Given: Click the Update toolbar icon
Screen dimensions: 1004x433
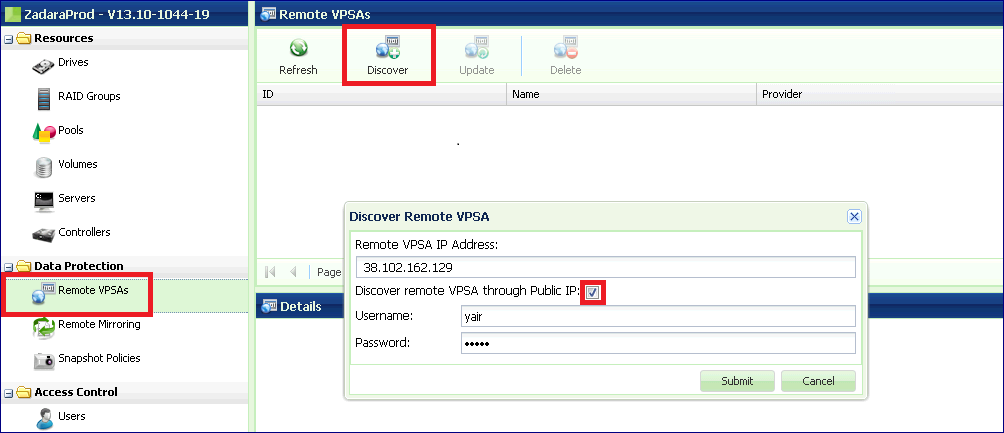Looking at the screenshot, I should coord(477,48).
